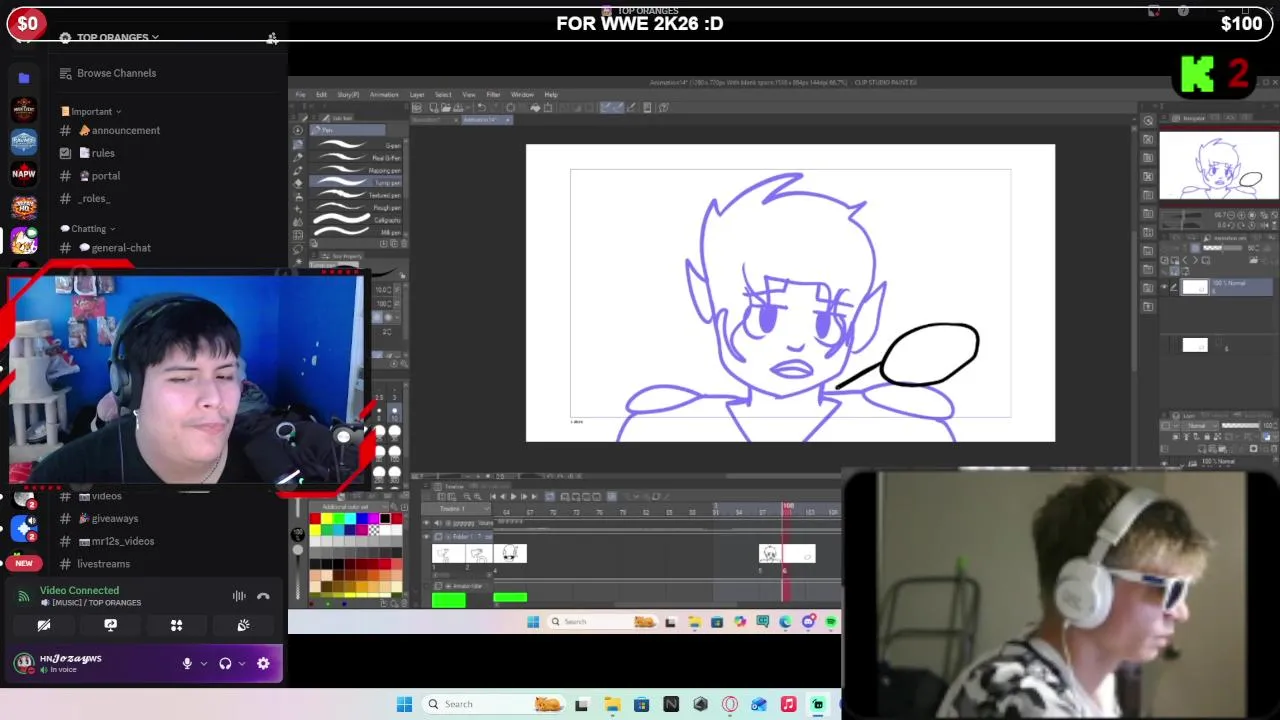This screenshot has height=720, width=1280.
Task: Open File Explorer from outer taskbar
Action: tap(612, 704)
